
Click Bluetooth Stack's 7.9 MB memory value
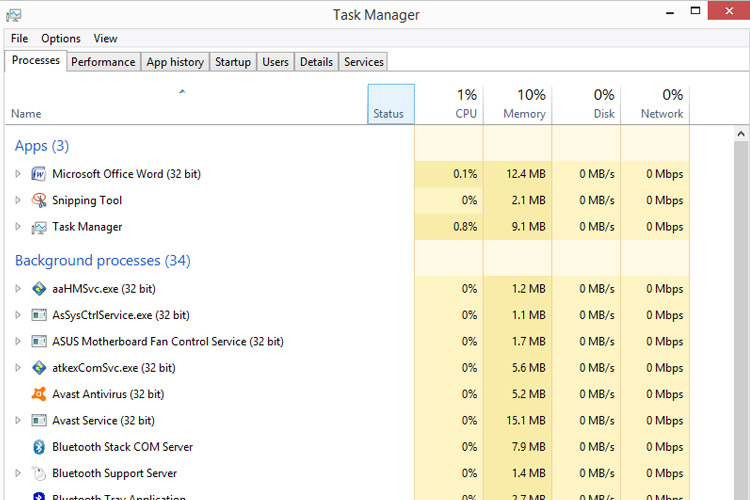[529, 446]
